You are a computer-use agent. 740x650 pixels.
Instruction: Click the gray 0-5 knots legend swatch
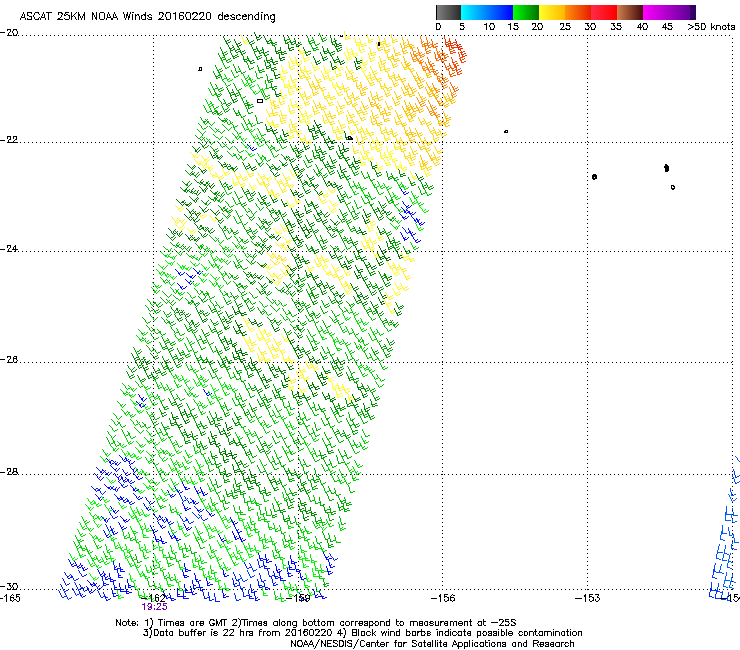coord(448,12)
